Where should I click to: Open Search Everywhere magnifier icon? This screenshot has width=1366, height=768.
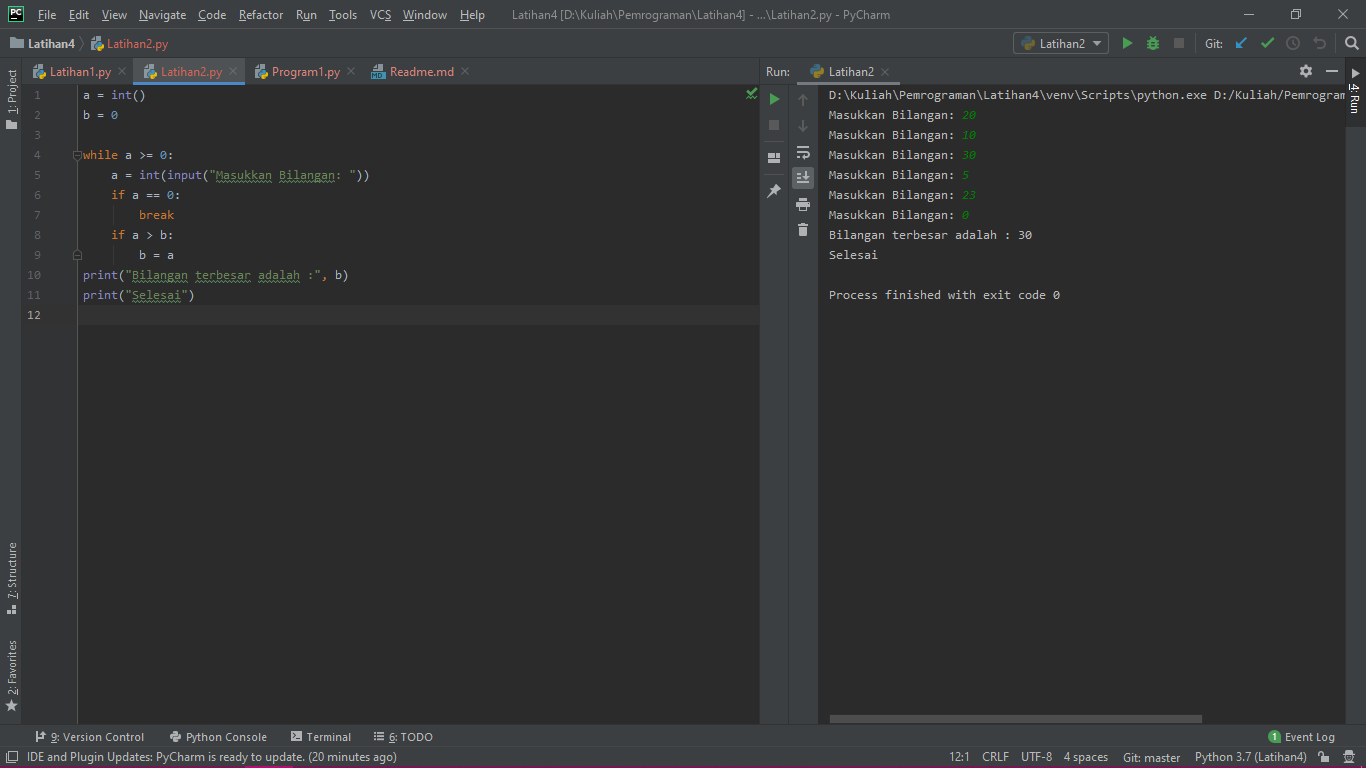click(1352, 43)
